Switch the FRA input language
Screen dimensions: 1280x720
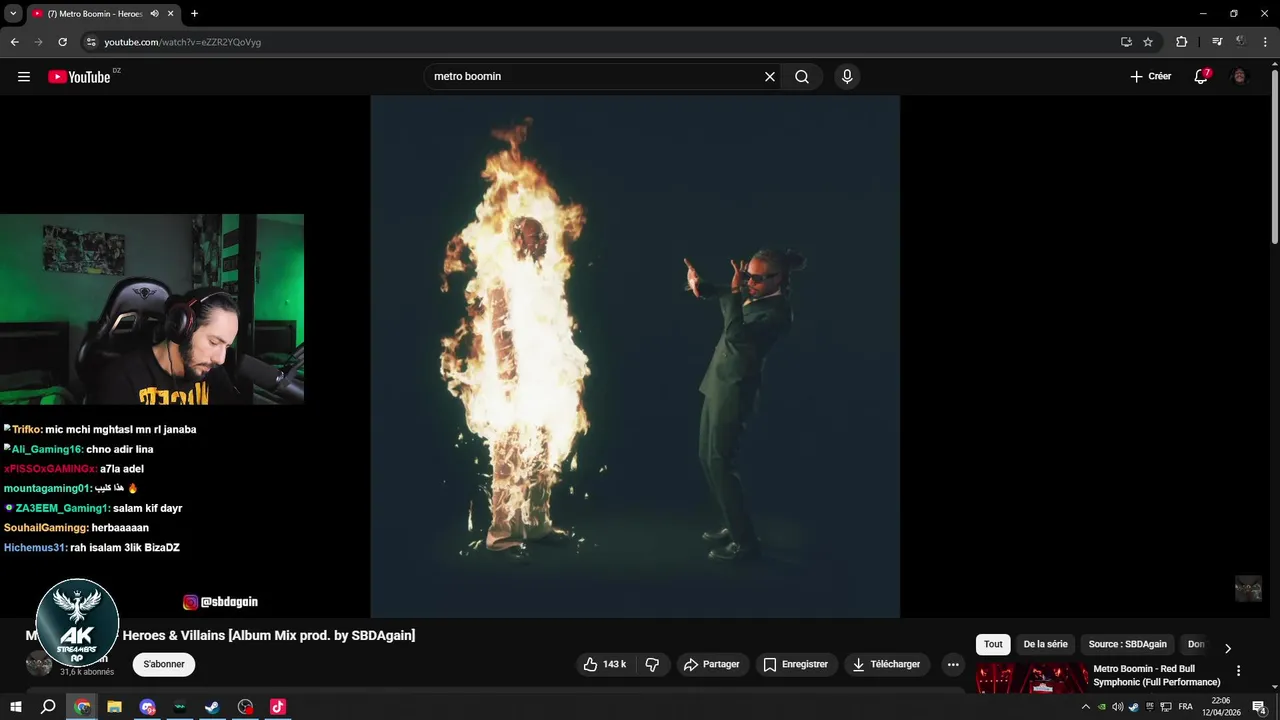click(1186, 707)
